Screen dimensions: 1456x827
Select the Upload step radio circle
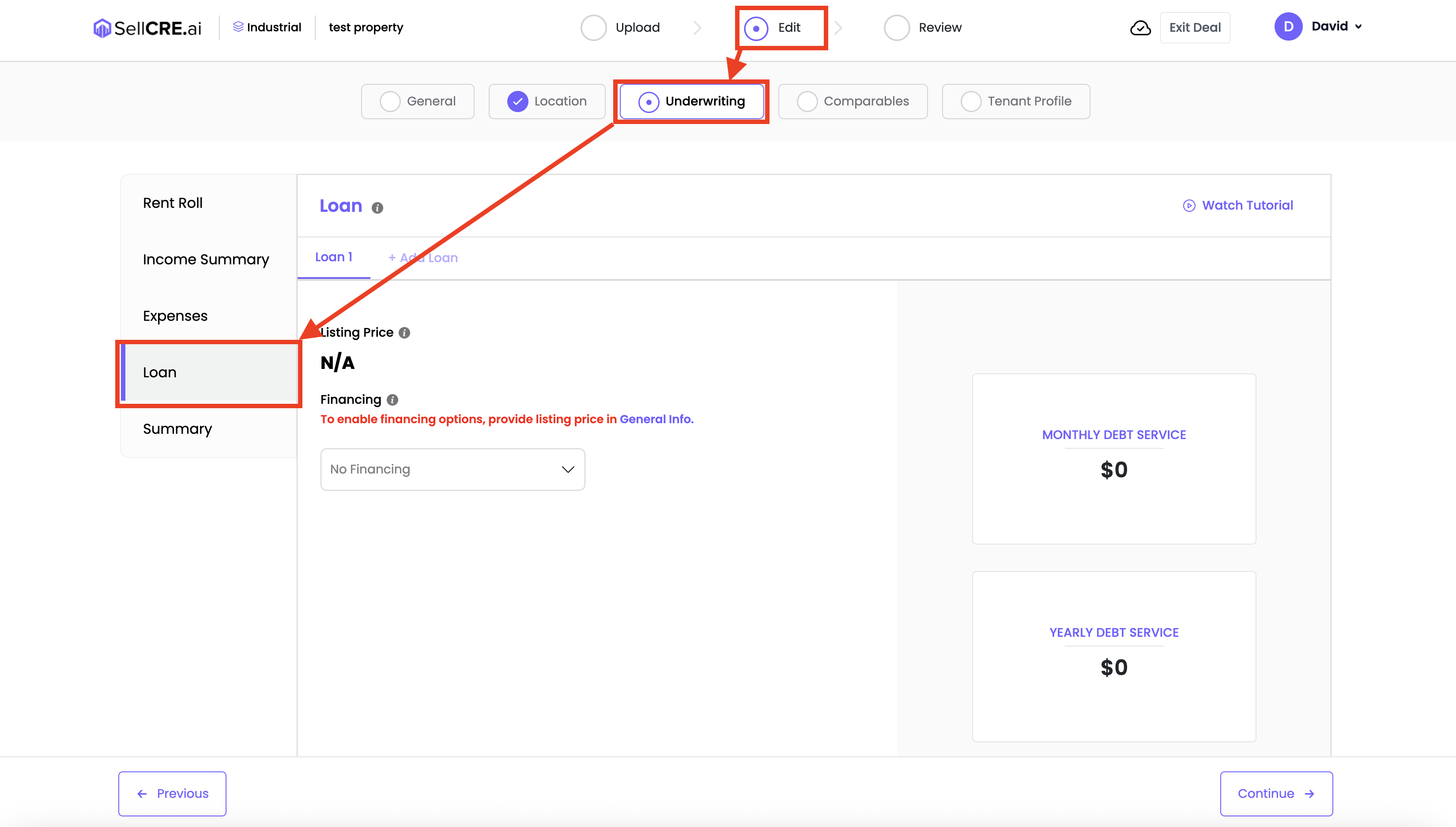pos(594,28)
